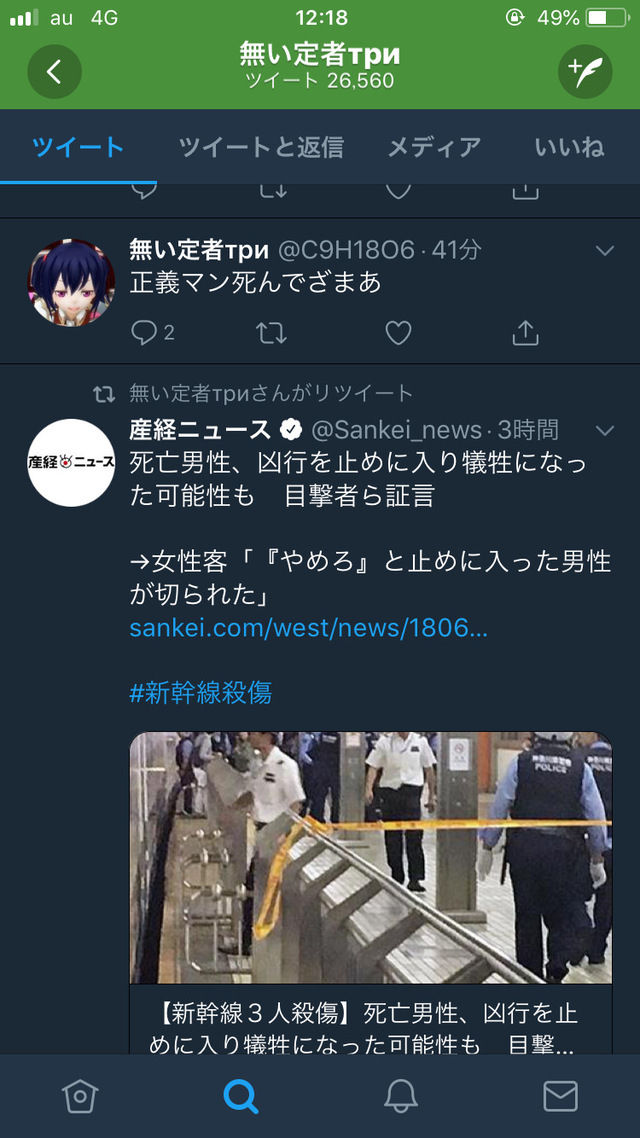The height and width of the screenshot is (1138, 640).
Task: Like the 正義マン死んでざまあ tweet
Action: (398, 333)
